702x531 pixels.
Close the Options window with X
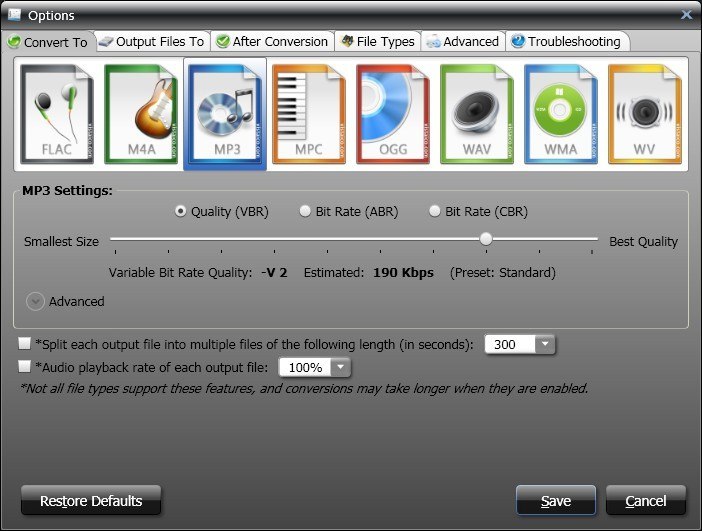686,15
